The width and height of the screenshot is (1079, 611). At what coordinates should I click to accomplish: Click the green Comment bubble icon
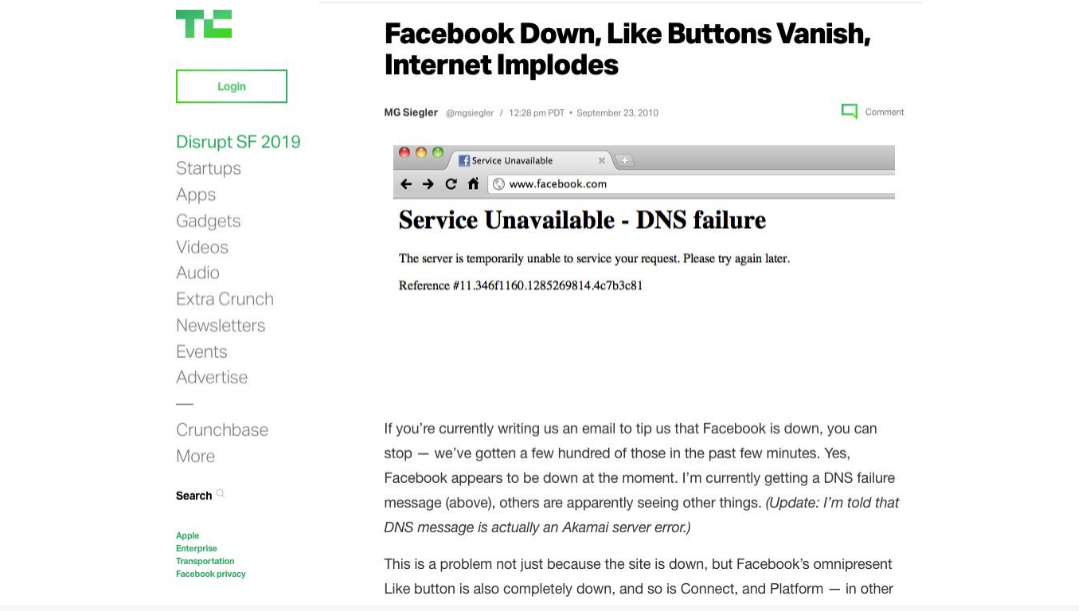click(x=849, y=112)
